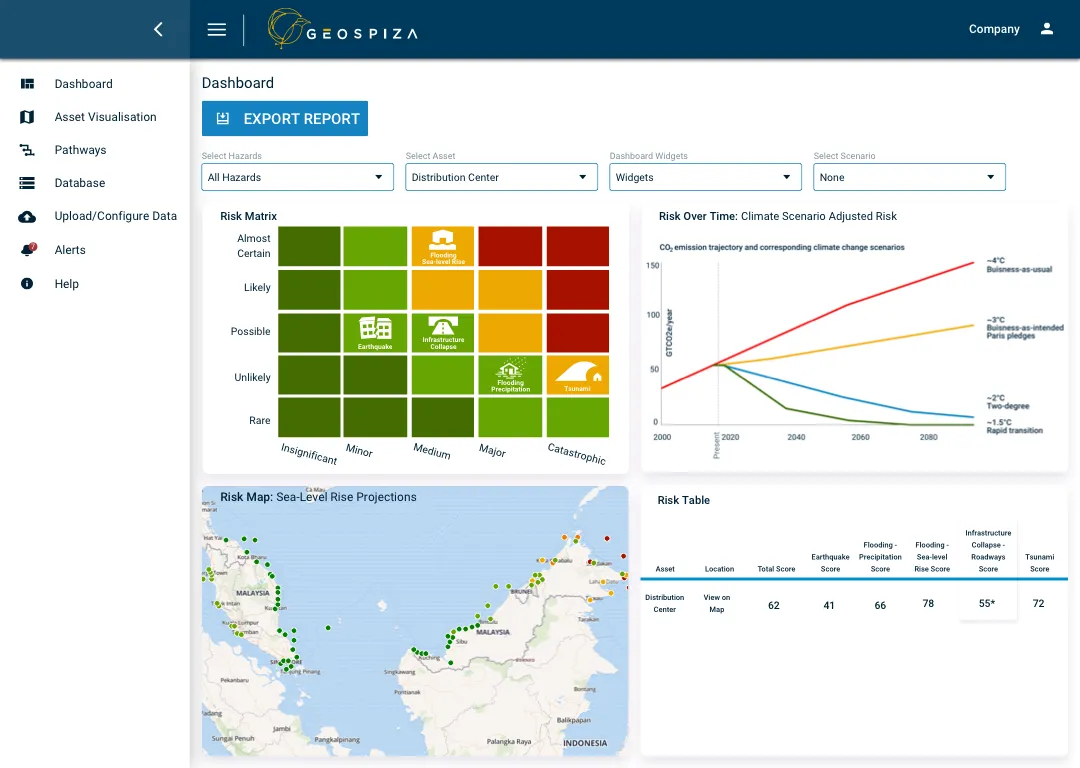Open the All Hazards dropdown
Image resolution: width=1080 pixels, height=768 pixels.
tap(298, 177)
